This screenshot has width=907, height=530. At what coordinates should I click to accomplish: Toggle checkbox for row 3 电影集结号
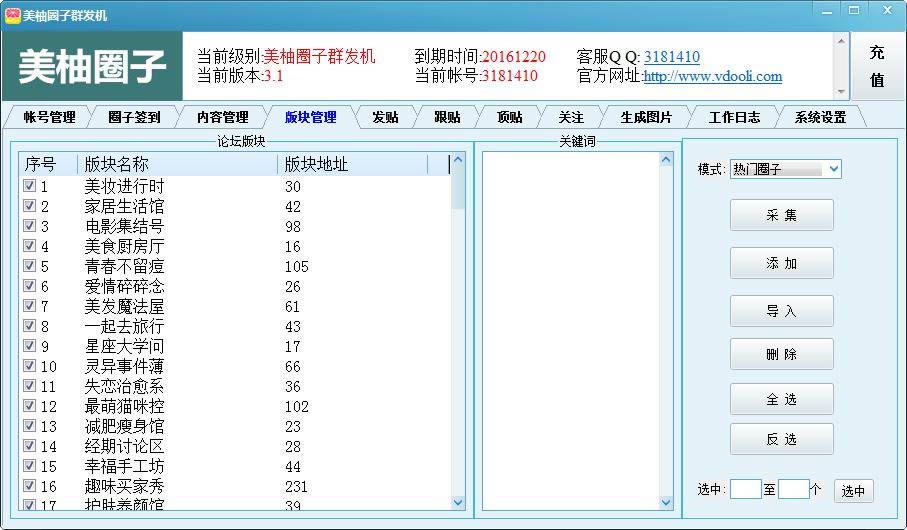pyautogui.click(x=30, y=226)
